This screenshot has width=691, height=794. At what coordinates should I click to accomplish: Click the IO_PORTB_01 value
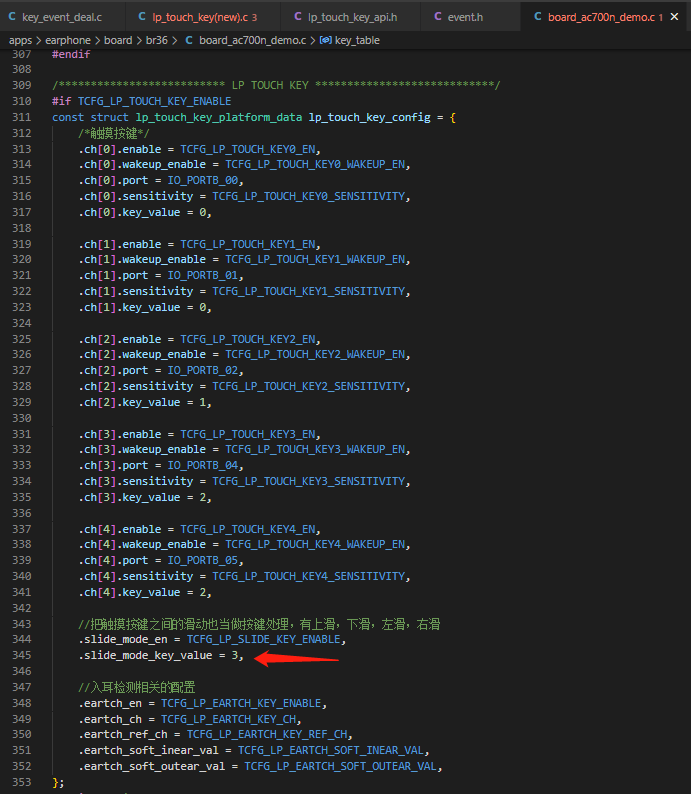click(203, 275)
